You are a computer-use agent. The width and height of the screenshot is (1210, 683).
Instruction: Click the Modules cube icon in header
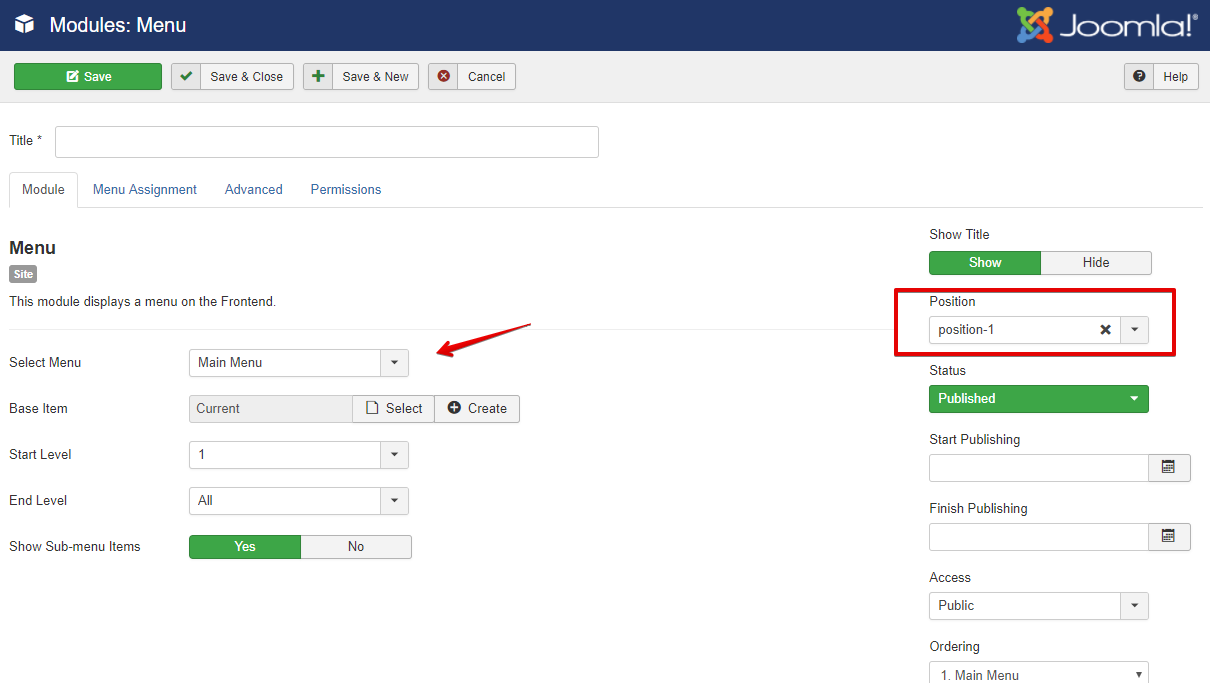(24, 25)
